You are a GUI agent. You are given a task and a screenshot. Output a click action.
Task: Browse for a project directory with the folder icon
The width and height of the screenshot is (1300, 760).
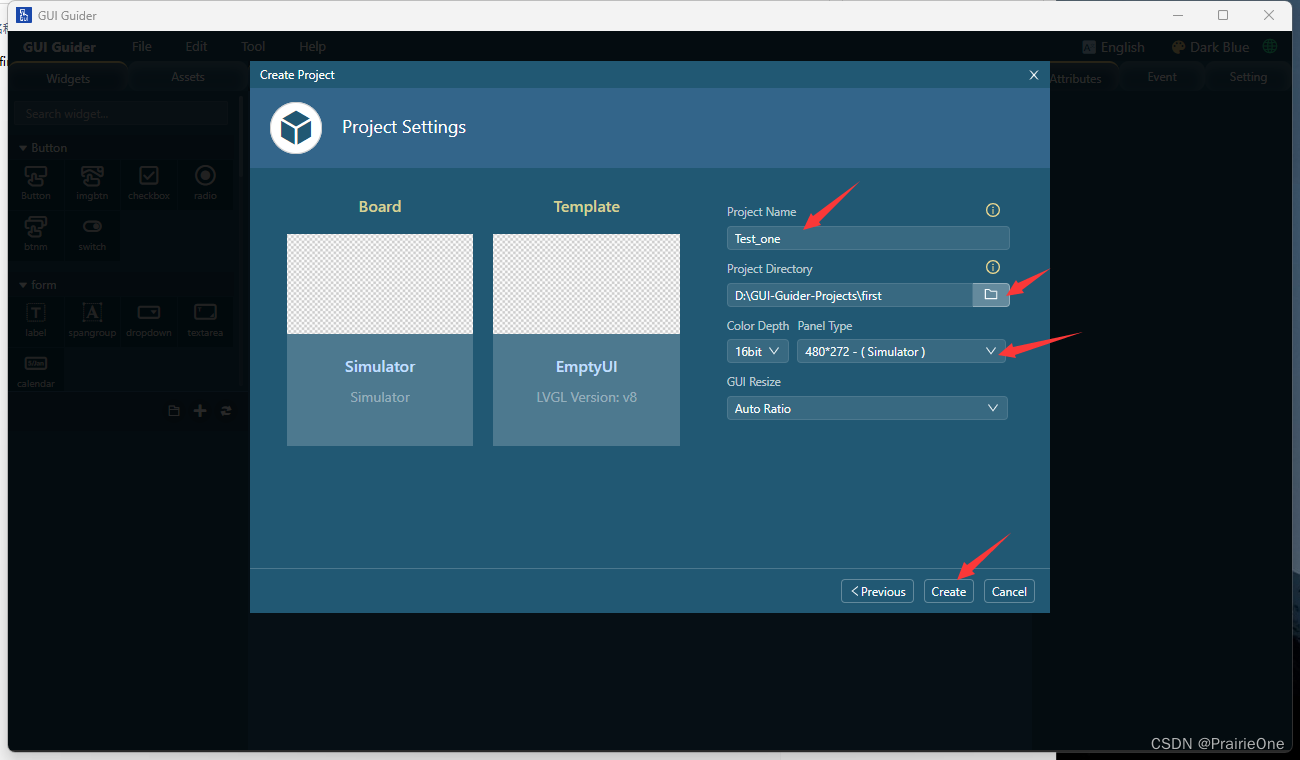point(991,295)
